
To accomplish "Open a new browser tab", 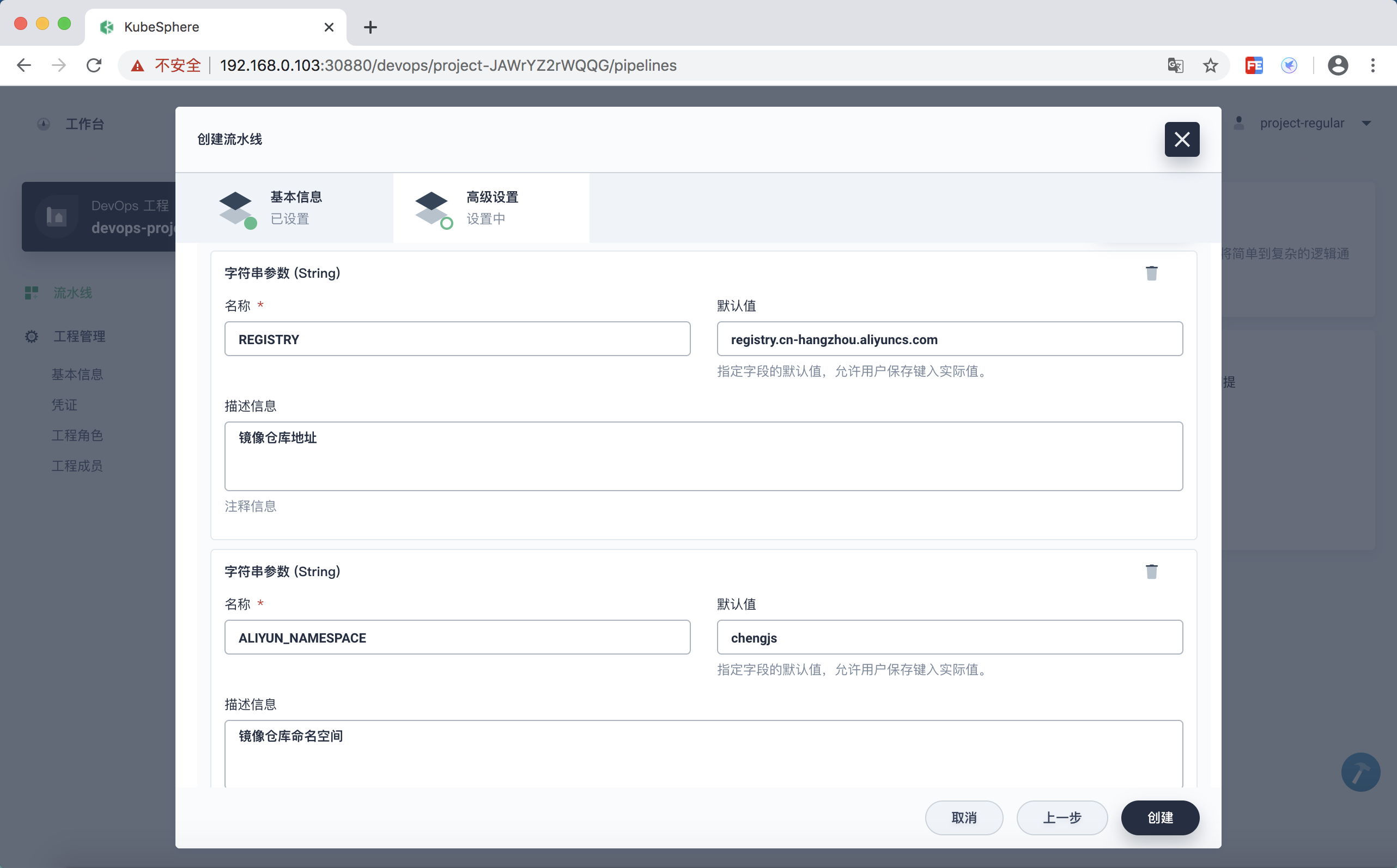I will [370, 27].
